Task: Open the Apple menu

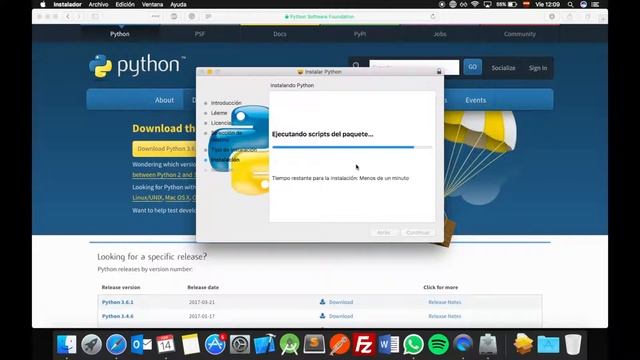Action: point(43,4)
